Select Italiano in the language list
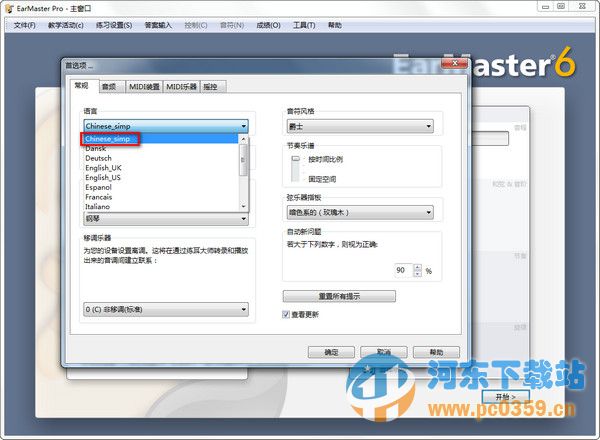 [x=161, y=207]
